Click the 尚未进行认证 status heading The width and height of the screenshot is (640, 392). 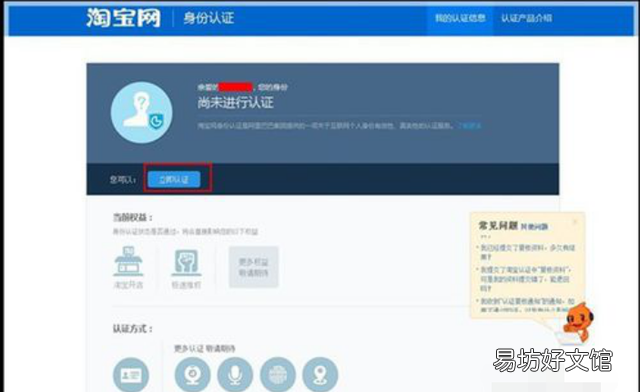click(236, 102)
